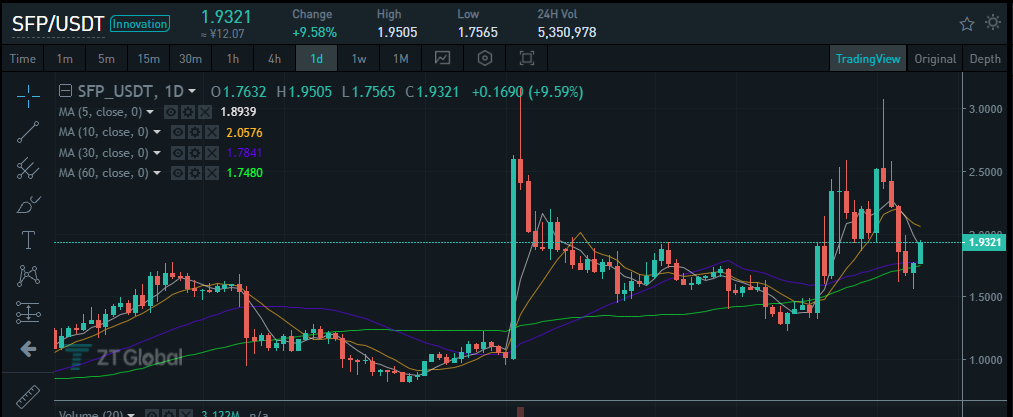The height and width of the screenshot is (417, 1013).
Task: Toggle fullscreen chart mode icon
Action: click(527, 59)
